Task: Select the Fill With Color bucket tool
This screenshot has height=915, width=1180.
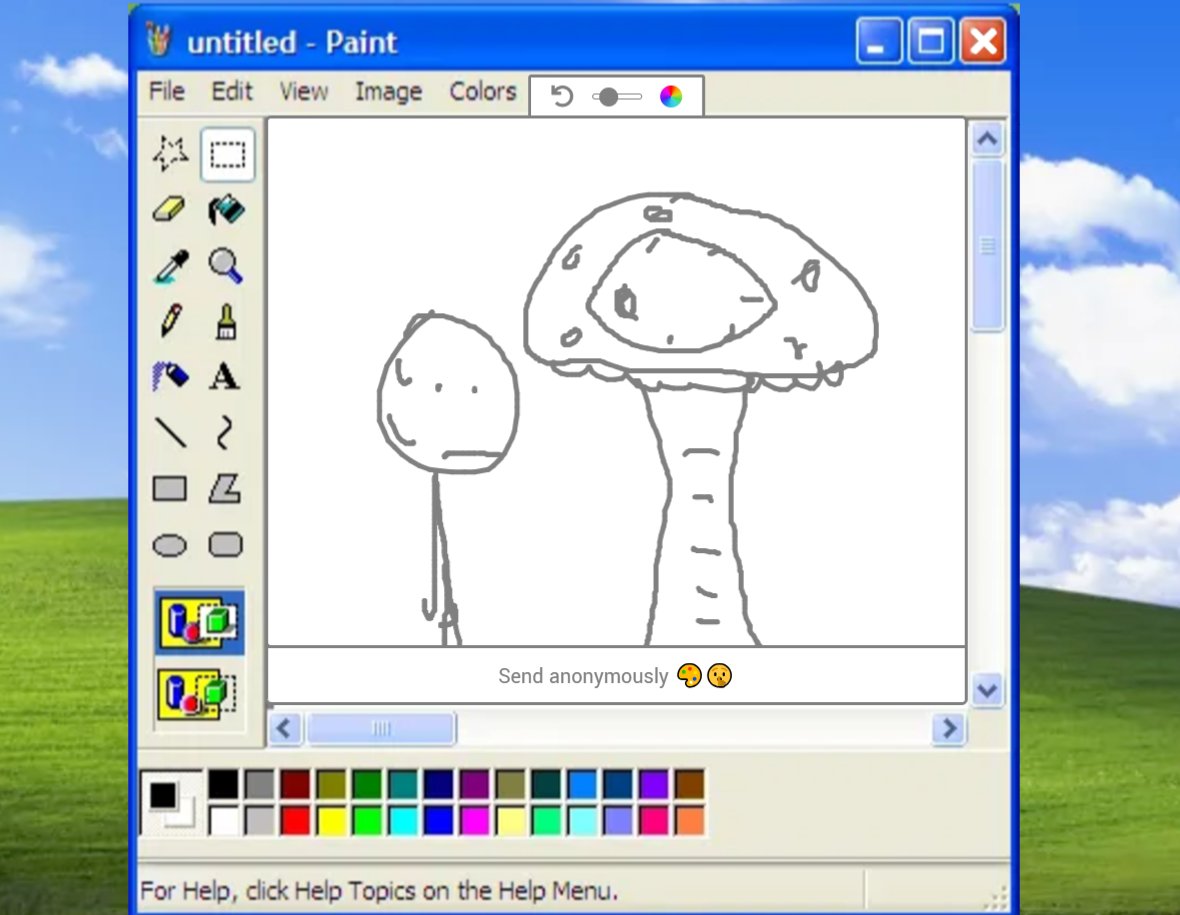Action: tap(227, 210)
